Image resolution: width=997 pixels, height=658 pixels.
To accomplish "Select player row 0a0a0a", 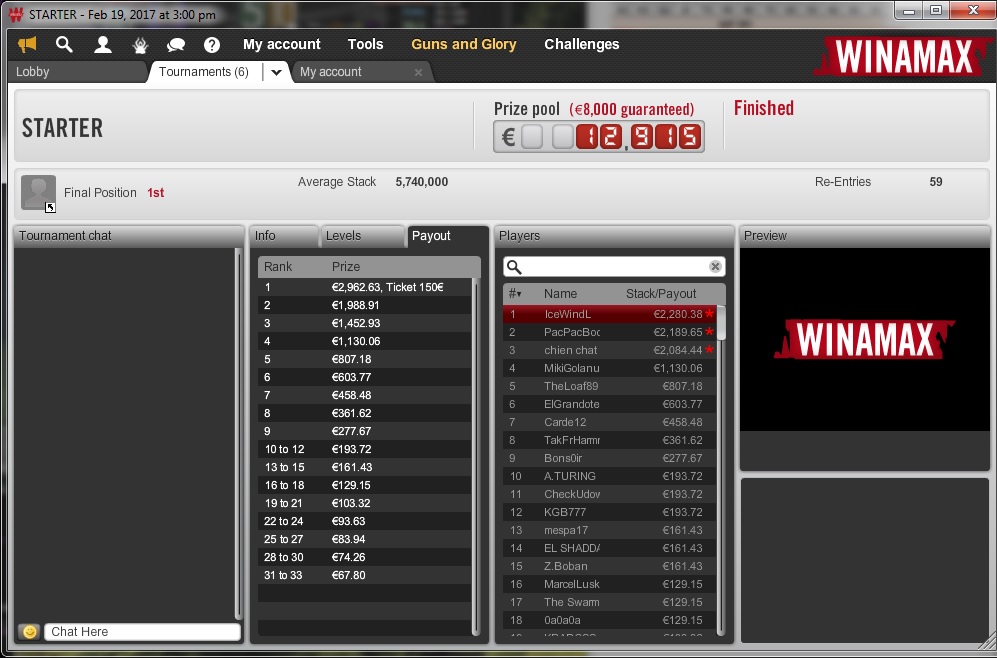I will pyautogui.click(x=610, y=620).
